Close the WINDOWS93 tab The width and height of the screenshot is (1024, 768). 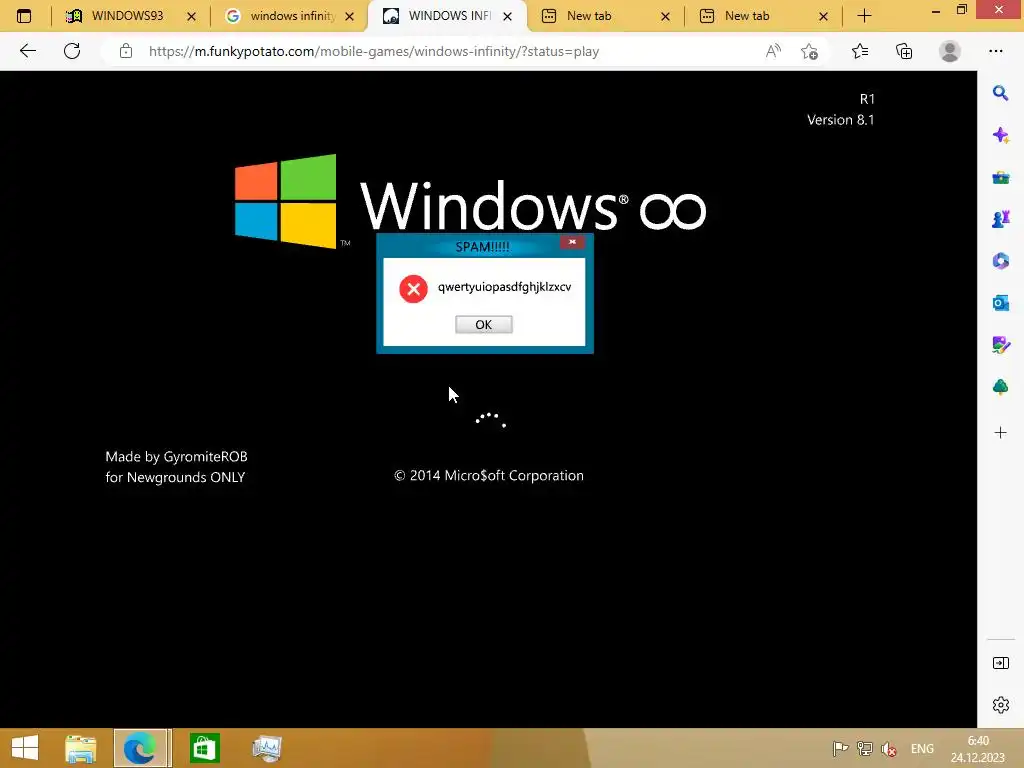[x=191, y=16]
